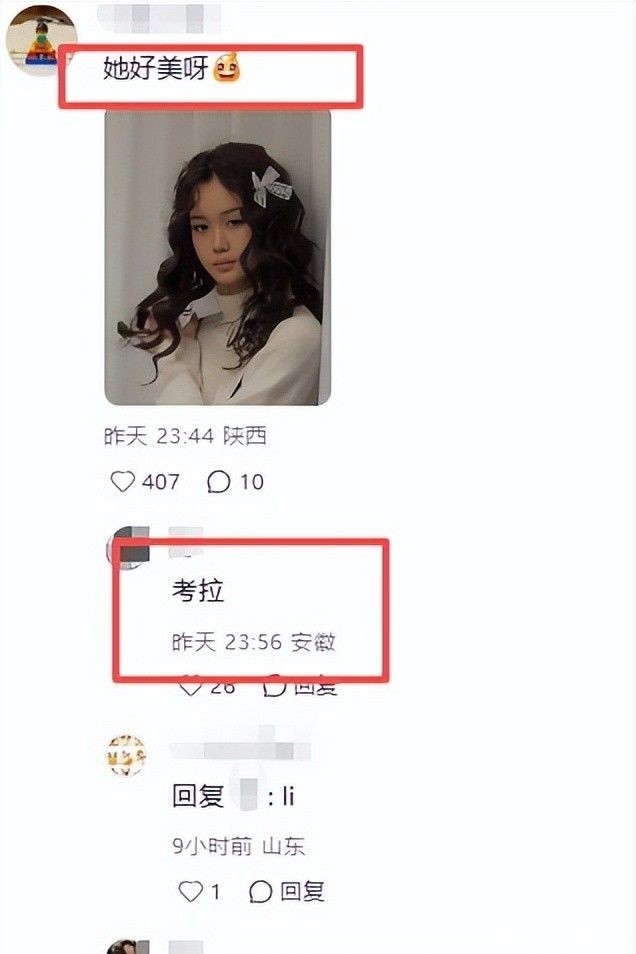Click the 回复 bubble icon under the 山东 reply
The image size is (636, 954).
pyautogui.click(x=260, y=891)
